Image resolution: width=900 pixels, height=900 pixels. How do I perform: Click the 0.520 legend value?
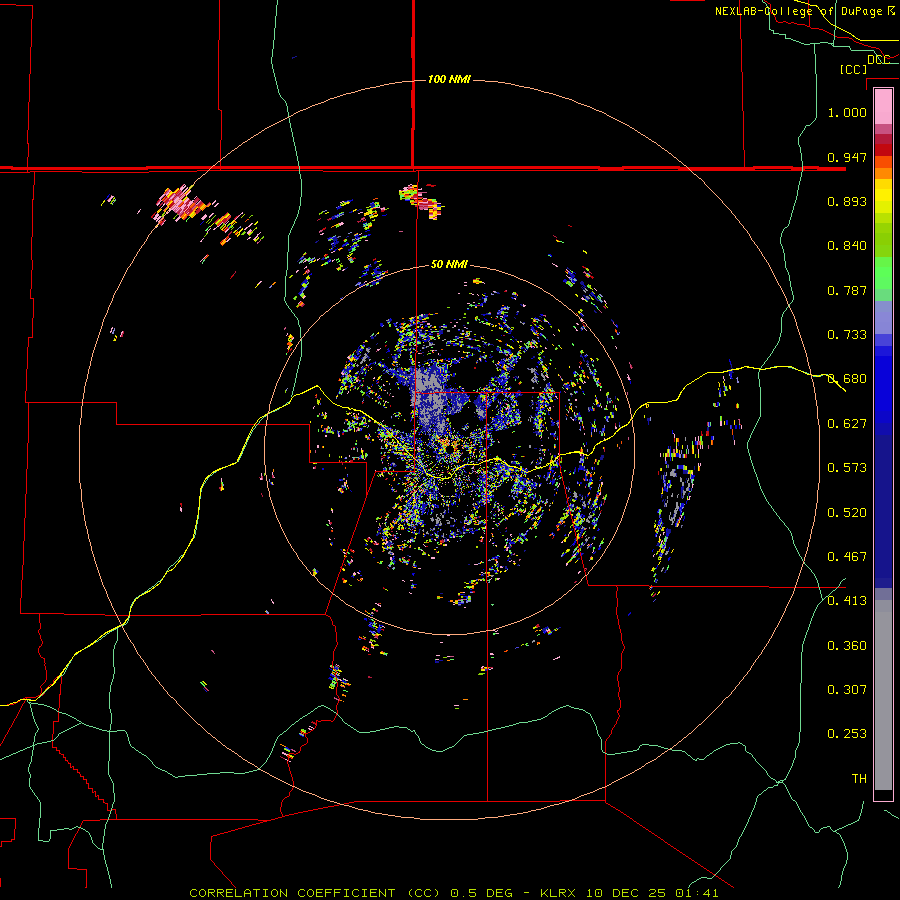coord(847,513)
